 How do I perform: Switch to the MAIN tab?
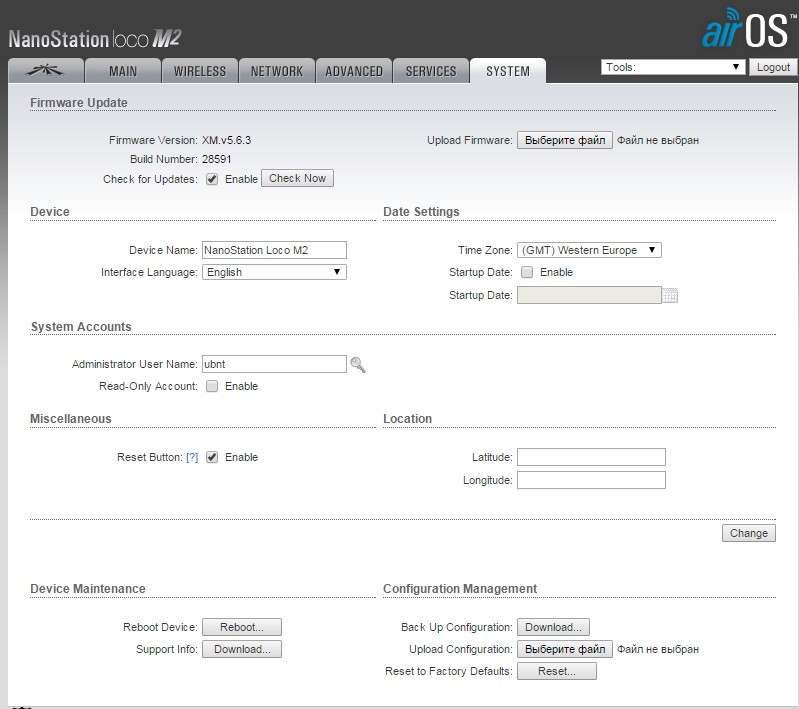[123, 71]
